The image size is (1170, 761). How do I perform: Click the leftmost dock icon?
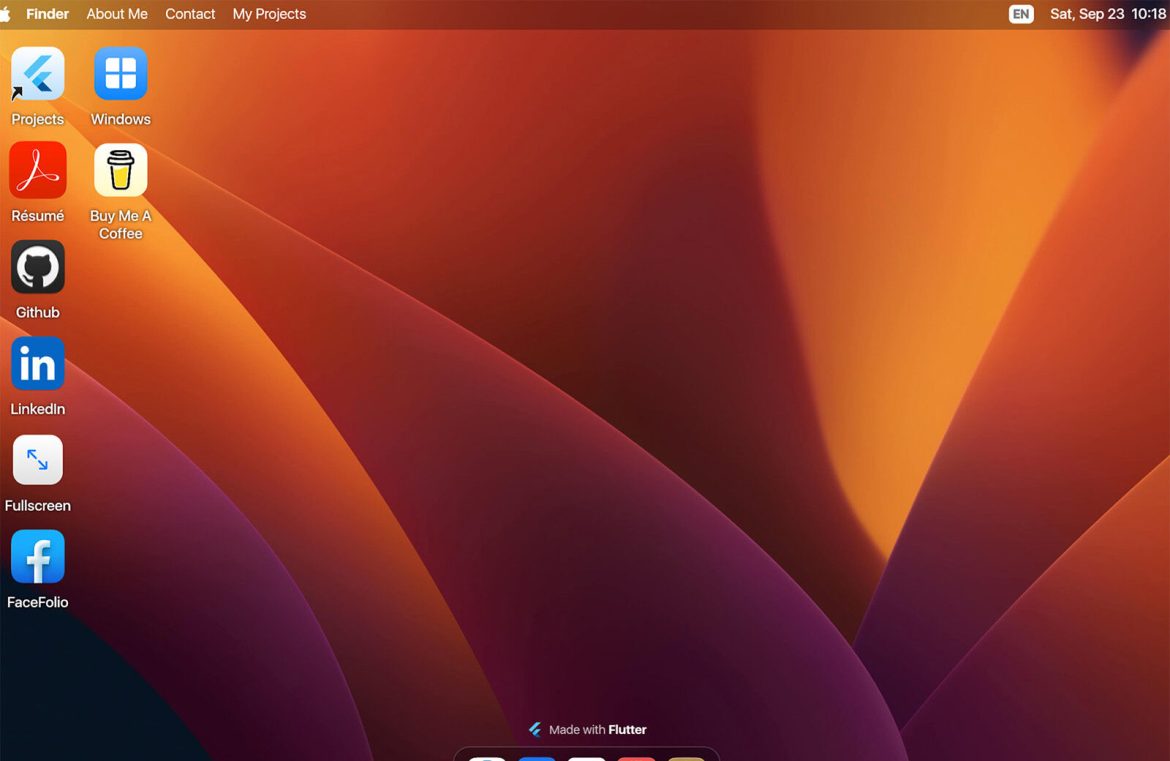click(487, 758)
